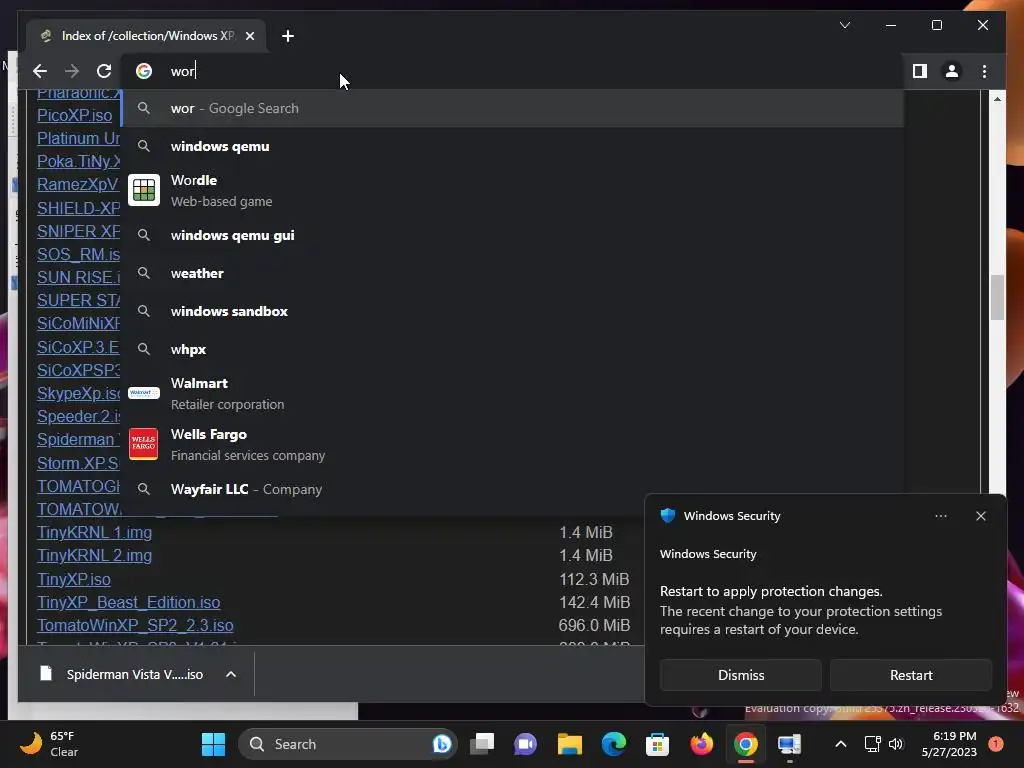Click the forward navigation arrow
Screen dimensions: 1024x768
72,71
